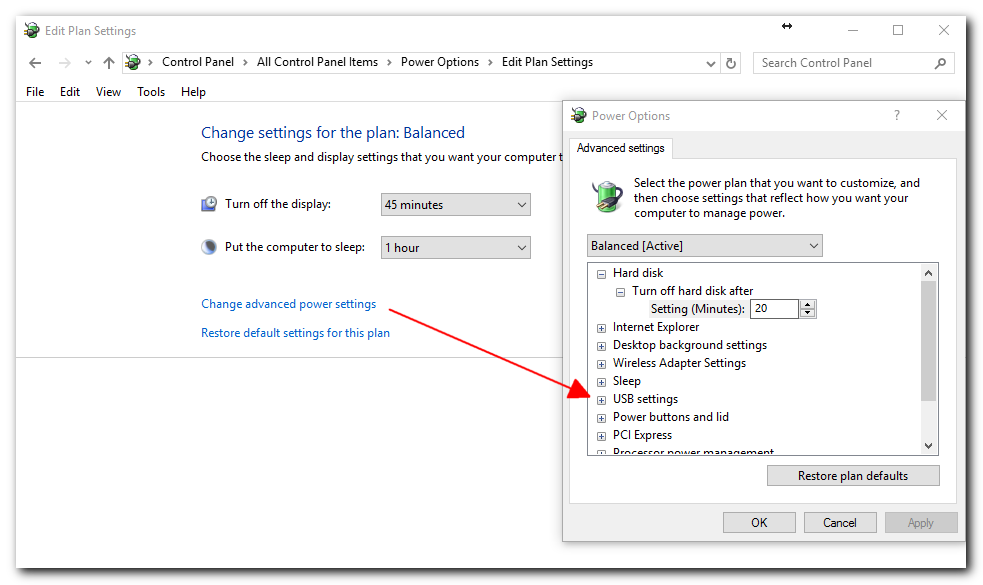Select the Sleep tree label
The width and height of the screenshot is (983, 585).
[626, 381]
